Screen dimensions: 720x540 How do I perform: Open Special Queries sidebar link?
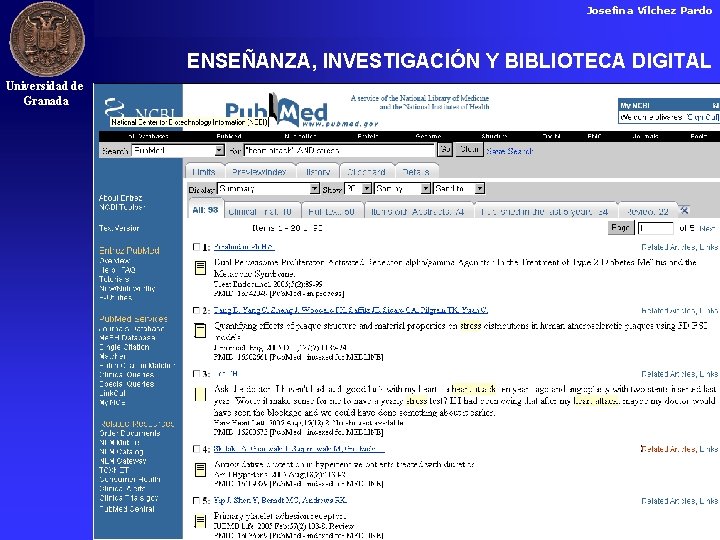pos(127,383)
